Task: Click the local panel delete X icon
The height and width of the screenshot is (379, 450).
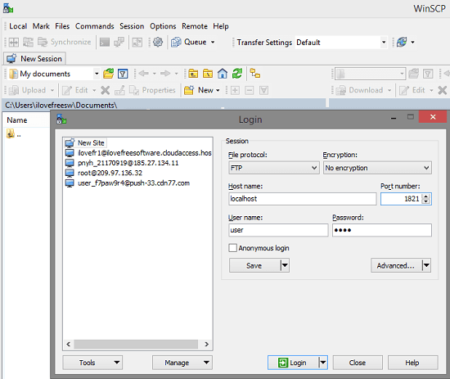Action: 105,90
